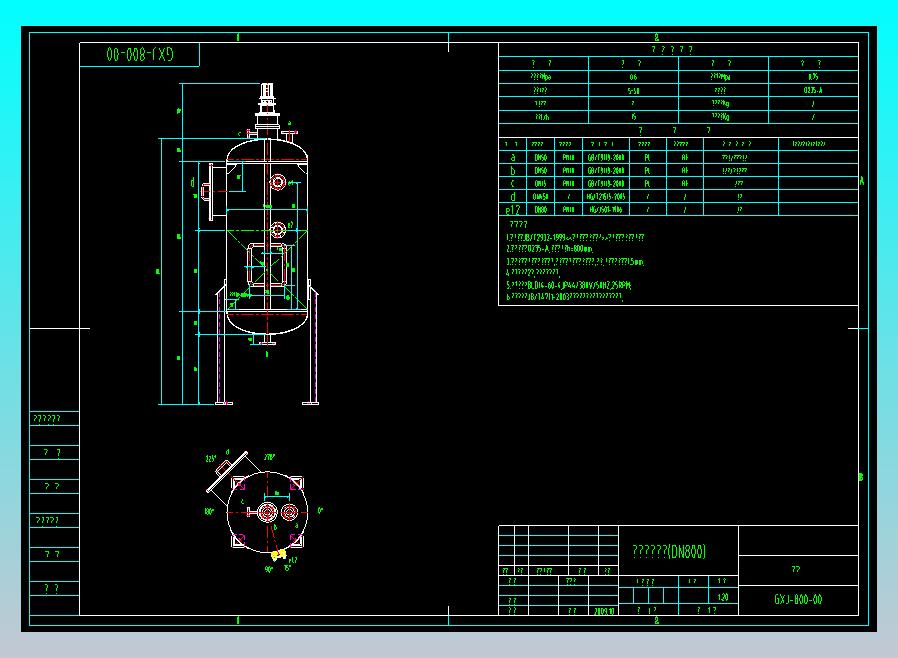Click the (DN800) drawing title text
The height and width of the screenshot is (658, 898).
pos(686,551)
